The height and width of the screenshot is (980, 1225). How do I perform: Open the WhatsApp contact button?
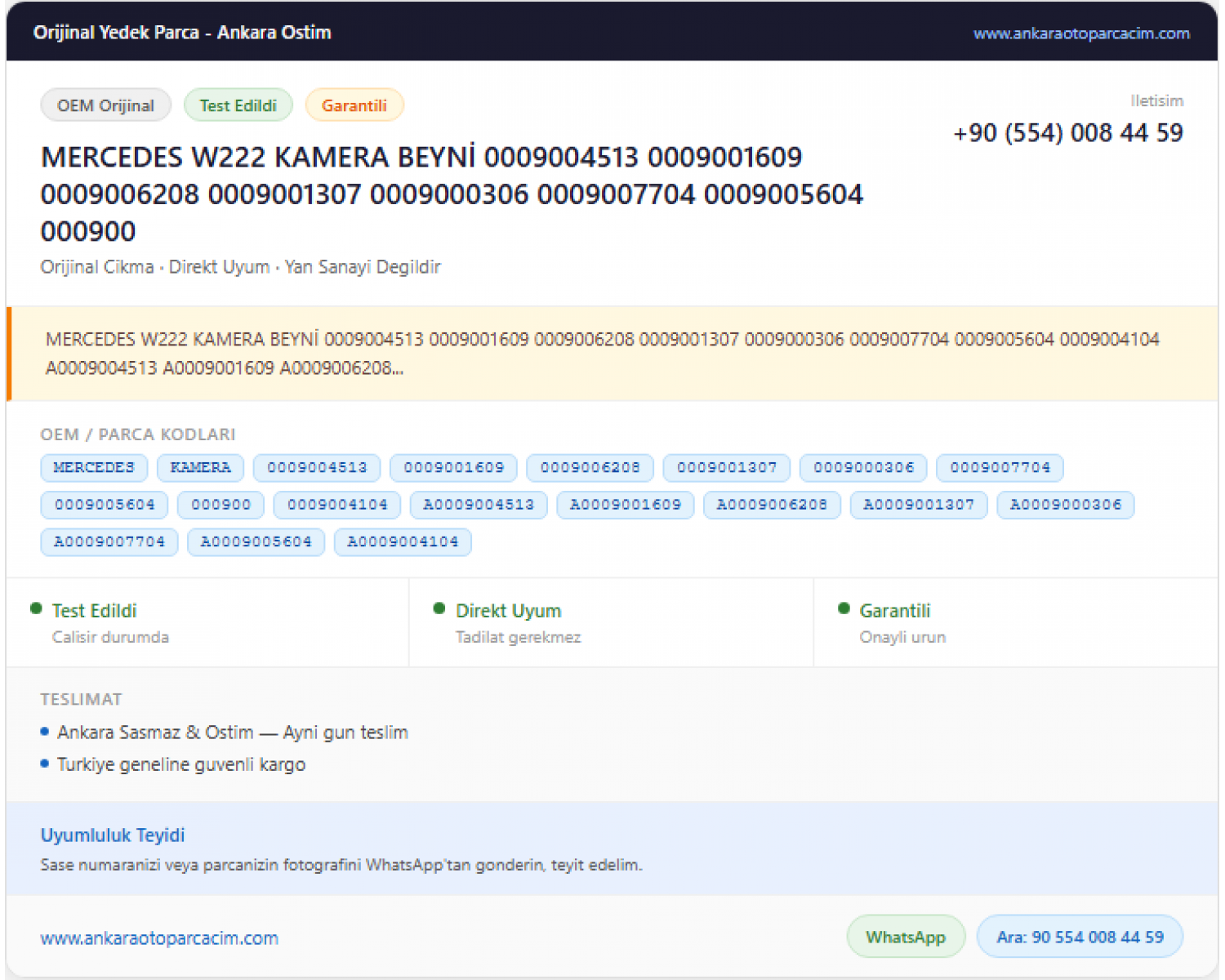coord(906,937)
